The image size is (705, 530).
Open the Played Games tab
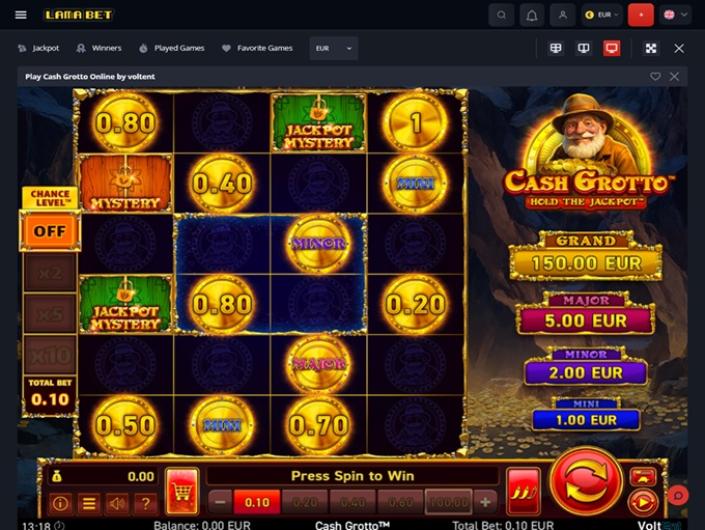click(172, 48)
